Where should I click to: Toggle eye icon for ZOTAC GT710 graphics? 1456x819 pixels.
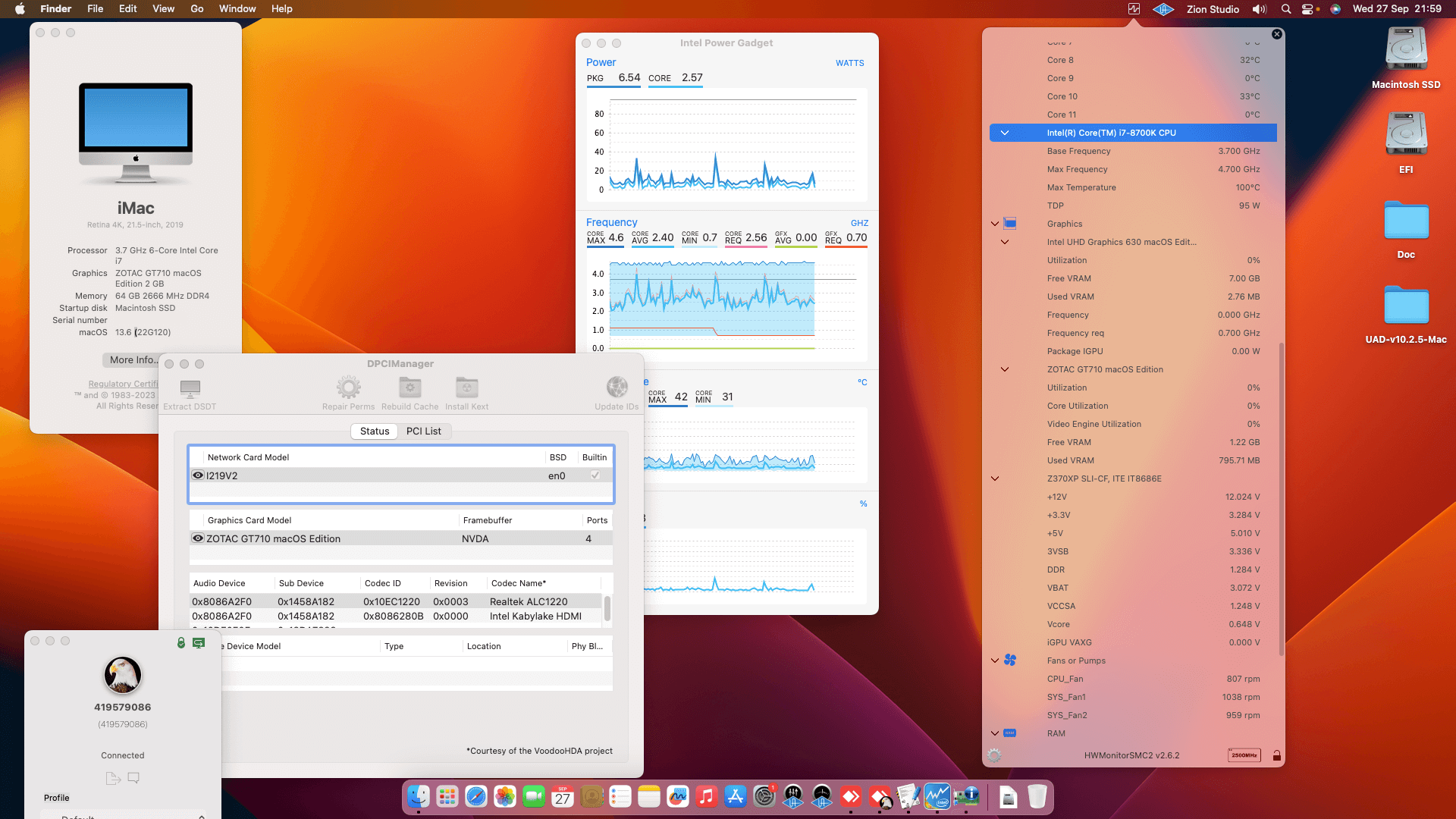click(x=198, y=538)
